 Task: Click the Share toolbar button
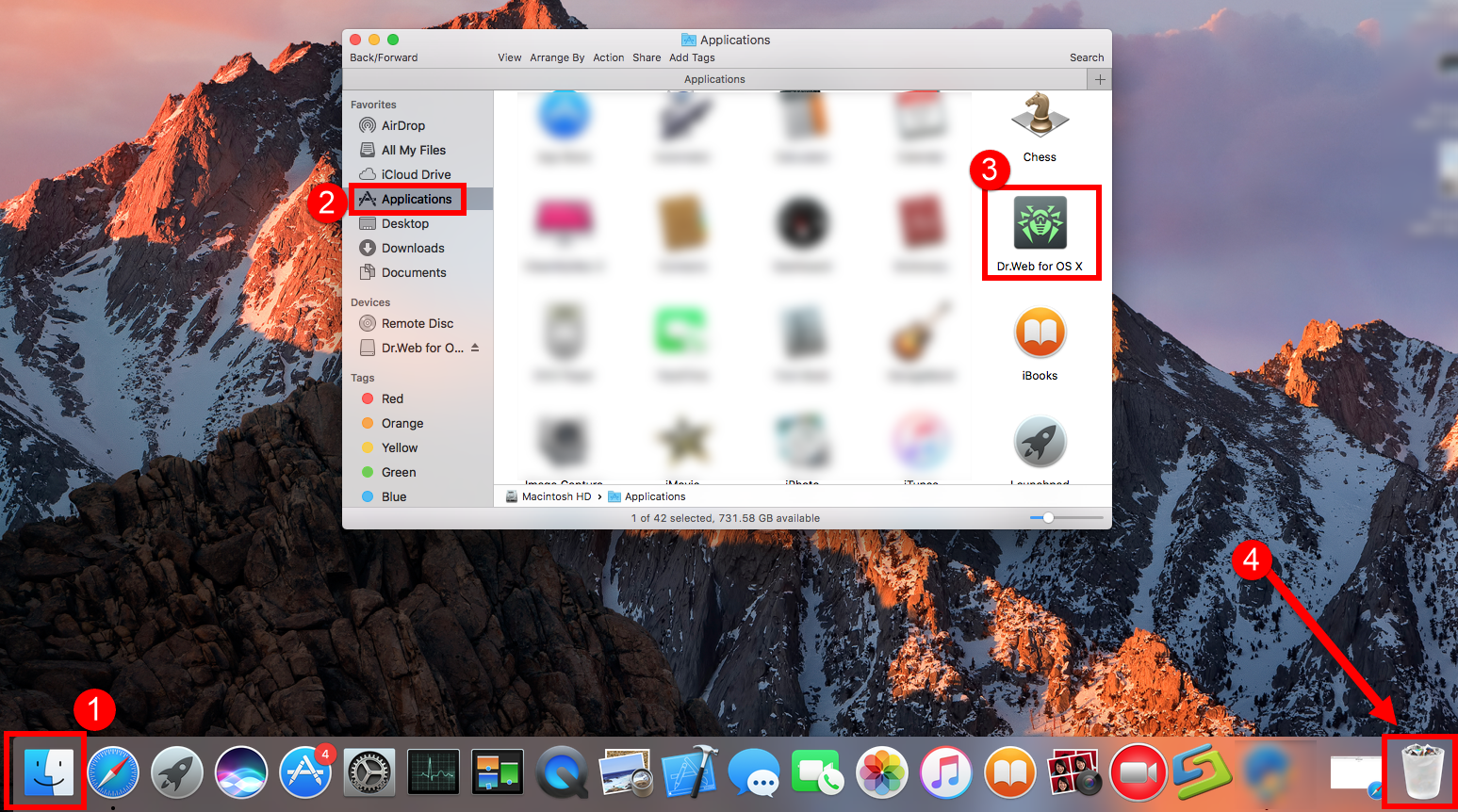click(x=646, y=57)
